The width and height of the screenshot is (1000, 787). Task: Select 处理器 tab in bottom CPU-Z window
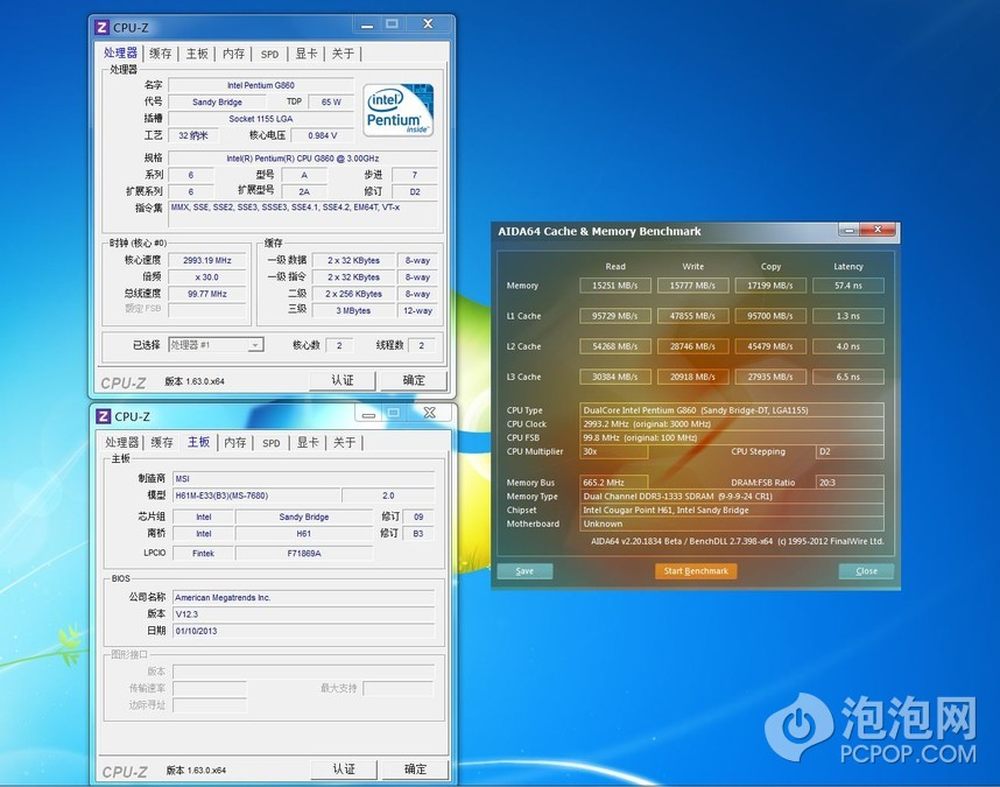(122, 443)
